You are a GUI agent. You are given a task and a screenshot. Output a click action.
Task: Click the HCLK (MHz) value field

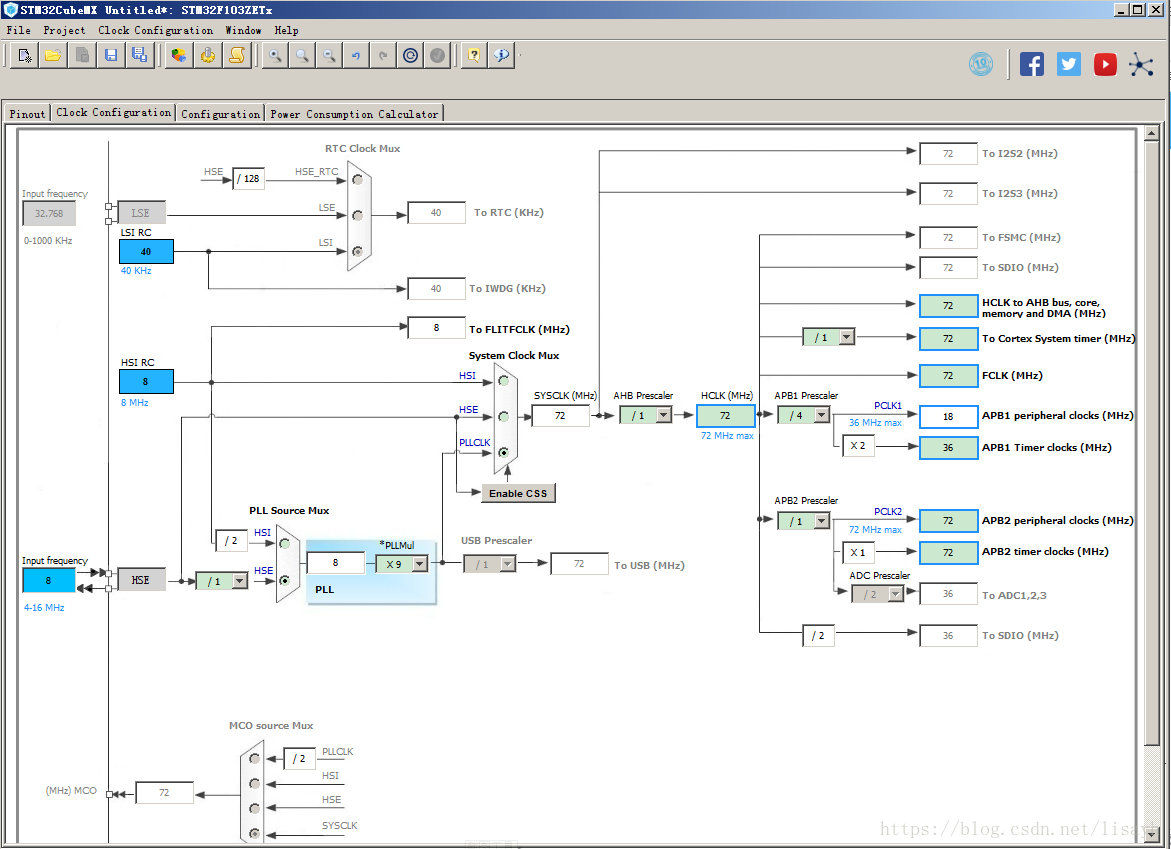pyautogui.click(x=725, y=416)
